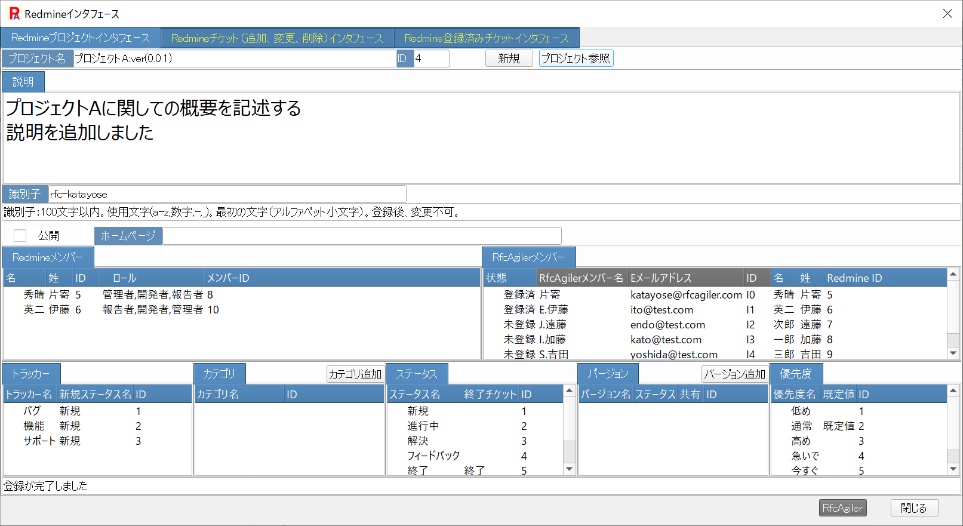Click into the 説明 description text area
963x526 pixels.
click(x=481, y=138)
